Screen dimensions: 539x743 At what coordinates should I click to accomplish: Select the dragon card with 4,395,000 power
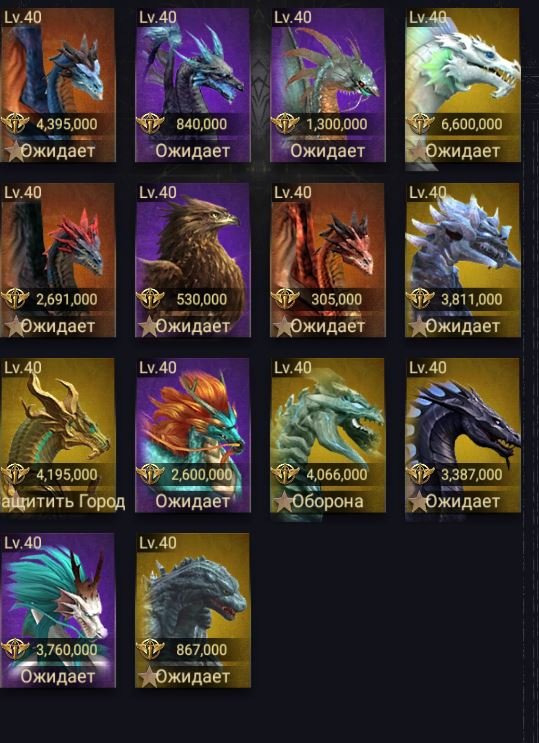[x=57, y=85]
